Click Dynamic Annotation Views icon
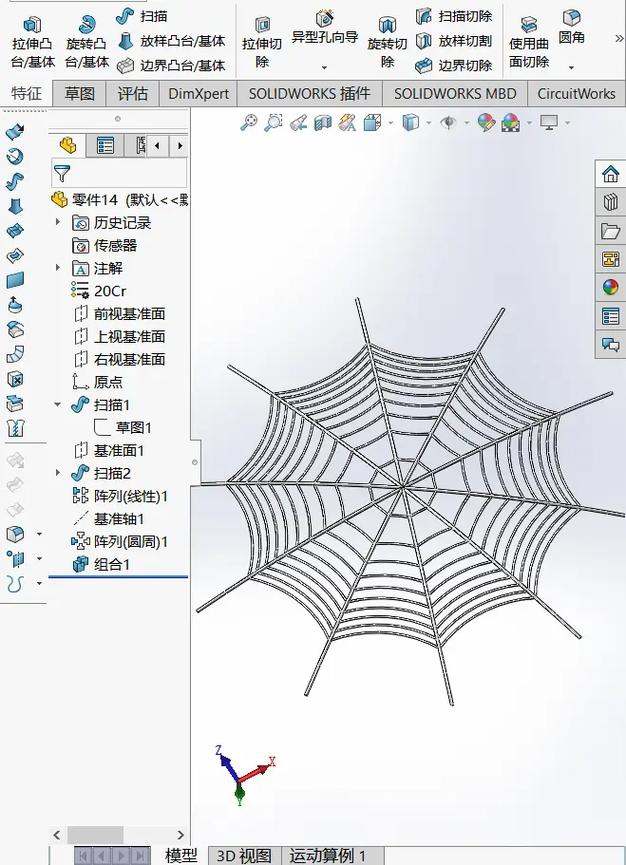This screenshot has width=626, height=865. (347, 122)
